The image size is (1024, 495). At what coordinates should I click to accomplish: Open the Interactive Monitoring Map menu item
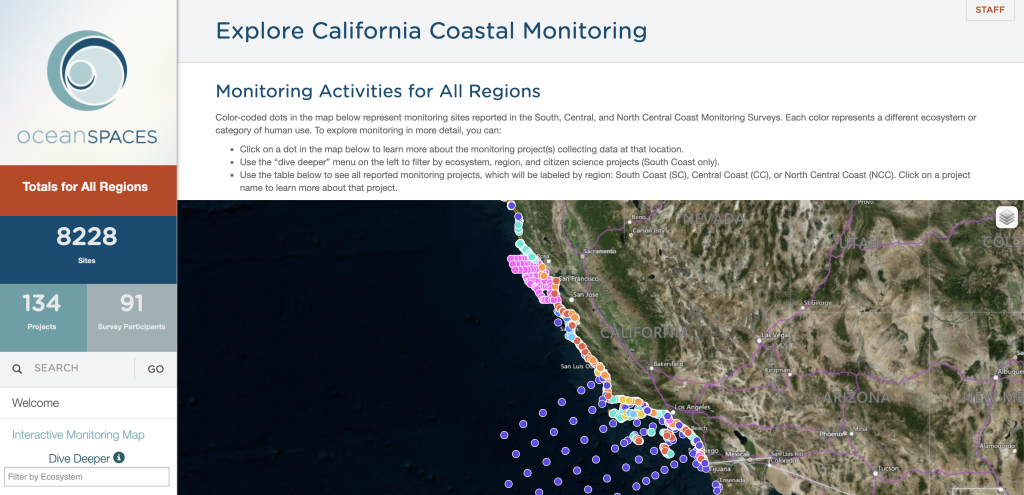pyautogui.click(x=78, y=435)
